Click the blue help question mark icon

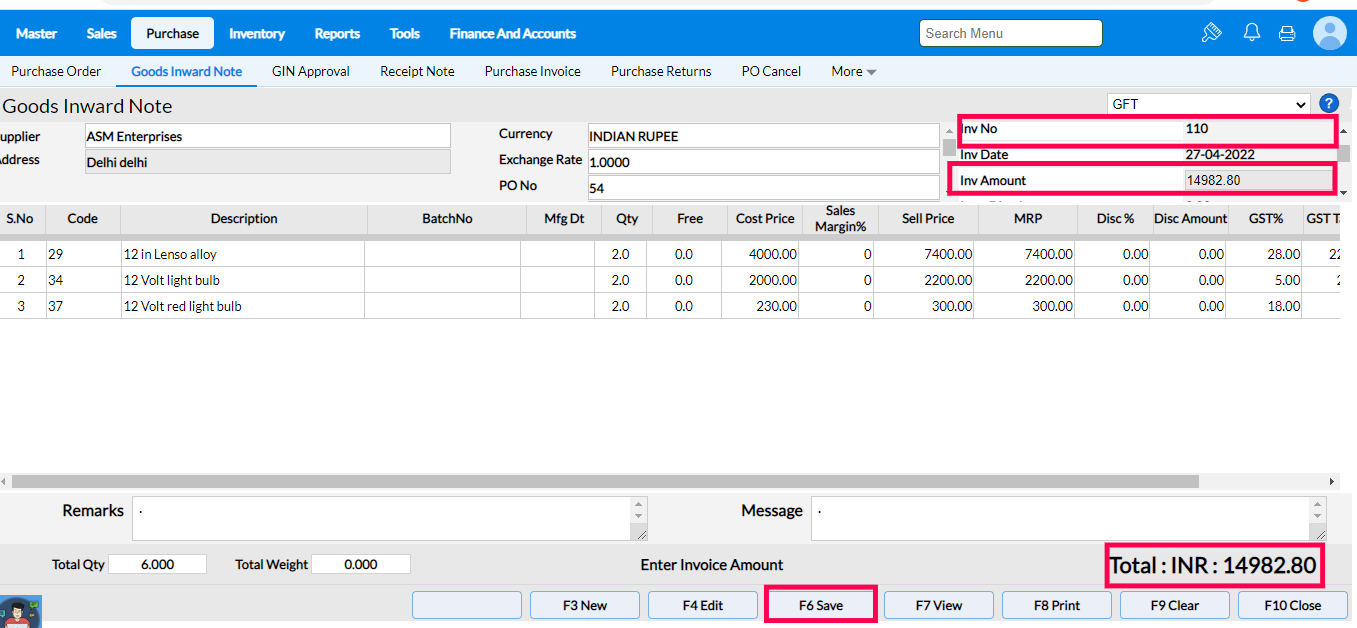1328,104
